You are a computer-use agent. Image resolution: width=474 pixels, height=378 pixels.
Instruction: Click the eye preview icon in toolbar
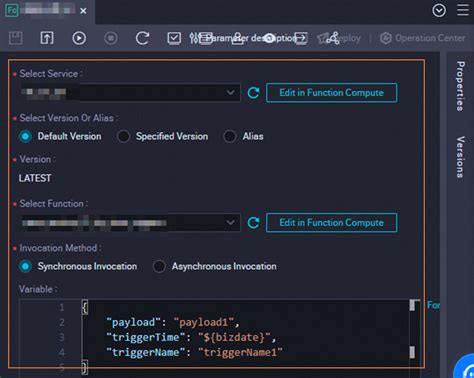pyautogui.click(x=269, y=38)
